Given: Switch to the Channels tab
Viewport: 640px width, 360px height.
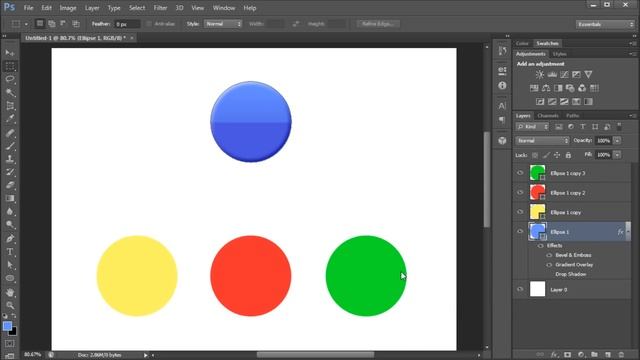Looking at the screenshot, I should [548, 116].
